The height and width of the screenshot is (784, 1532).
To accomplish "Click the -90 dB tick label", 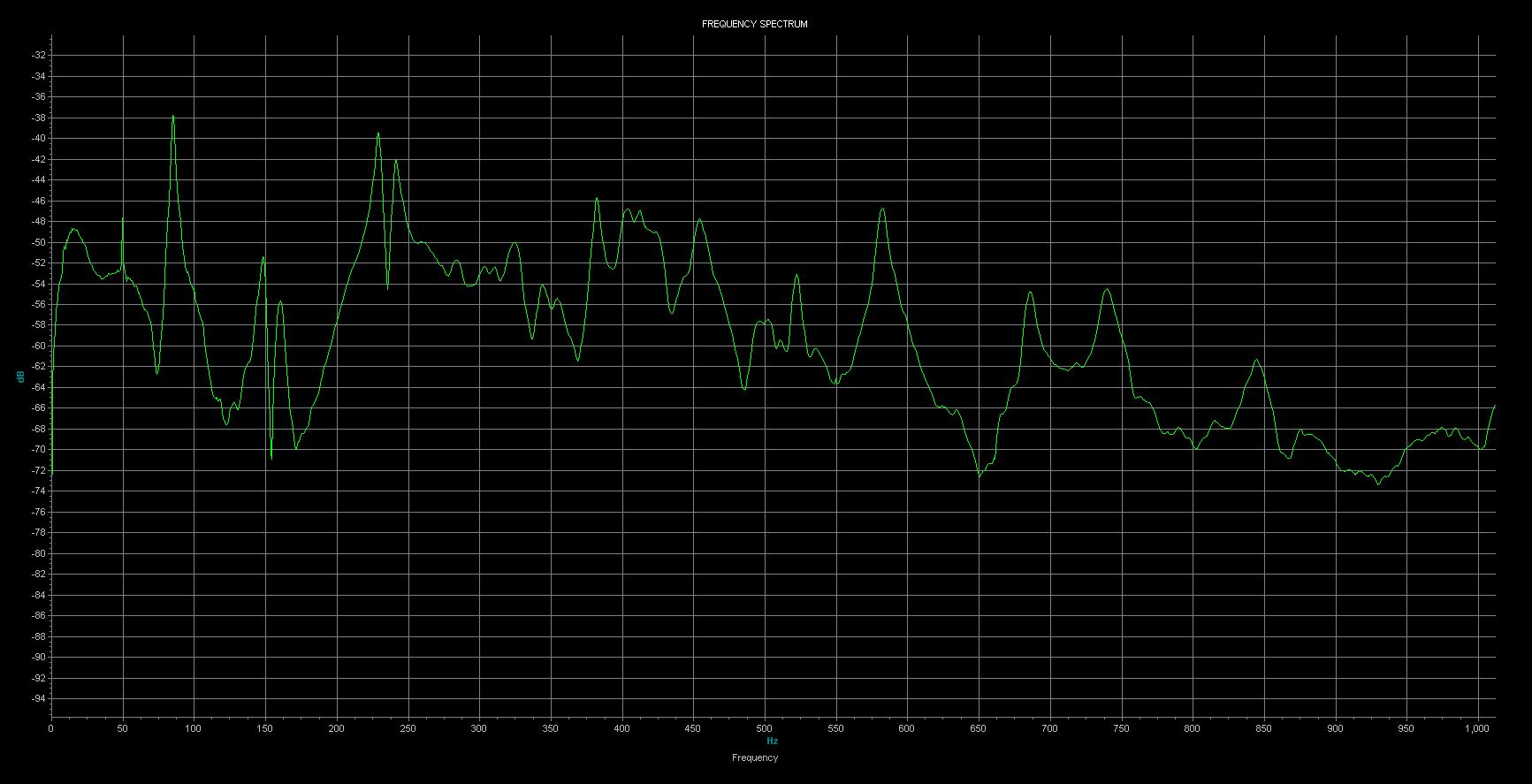I will (x=38, y=657).
